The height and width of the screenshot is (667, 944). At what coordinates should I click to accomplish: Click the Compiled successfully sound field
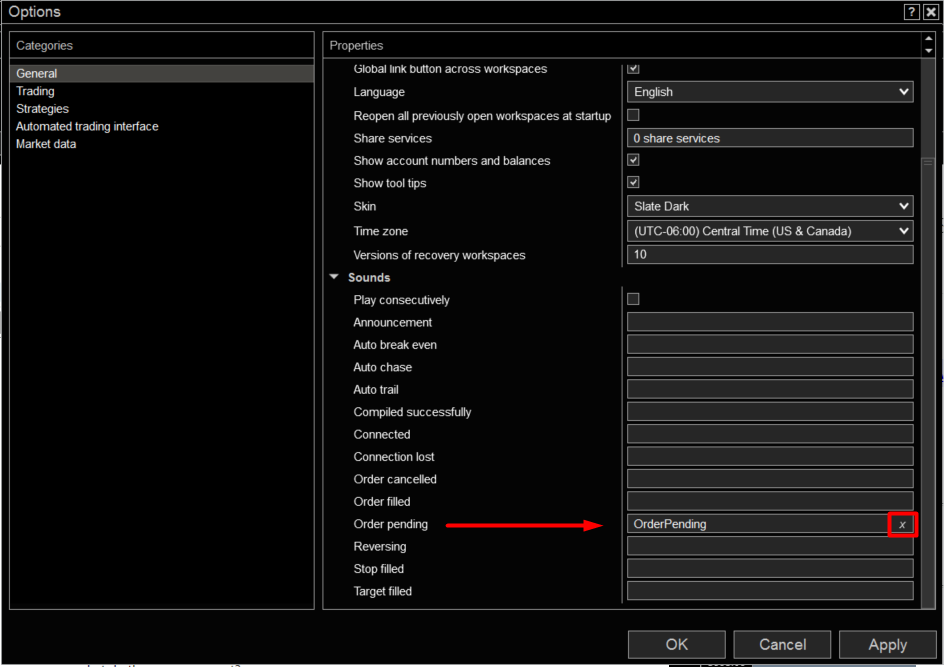tap(770, 411)
